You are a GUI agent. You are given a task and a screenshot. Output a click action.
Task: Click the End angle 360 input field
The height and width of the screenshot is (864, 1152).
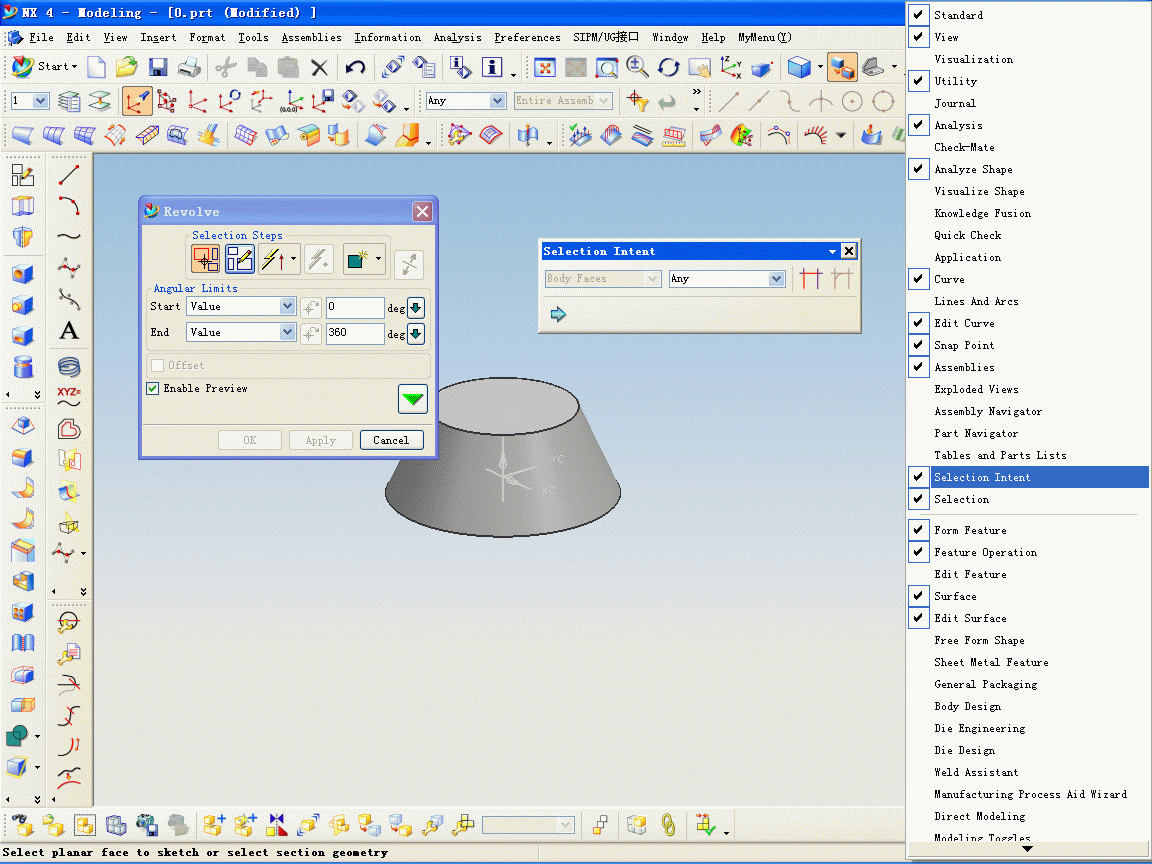click(x=355, y=333)
